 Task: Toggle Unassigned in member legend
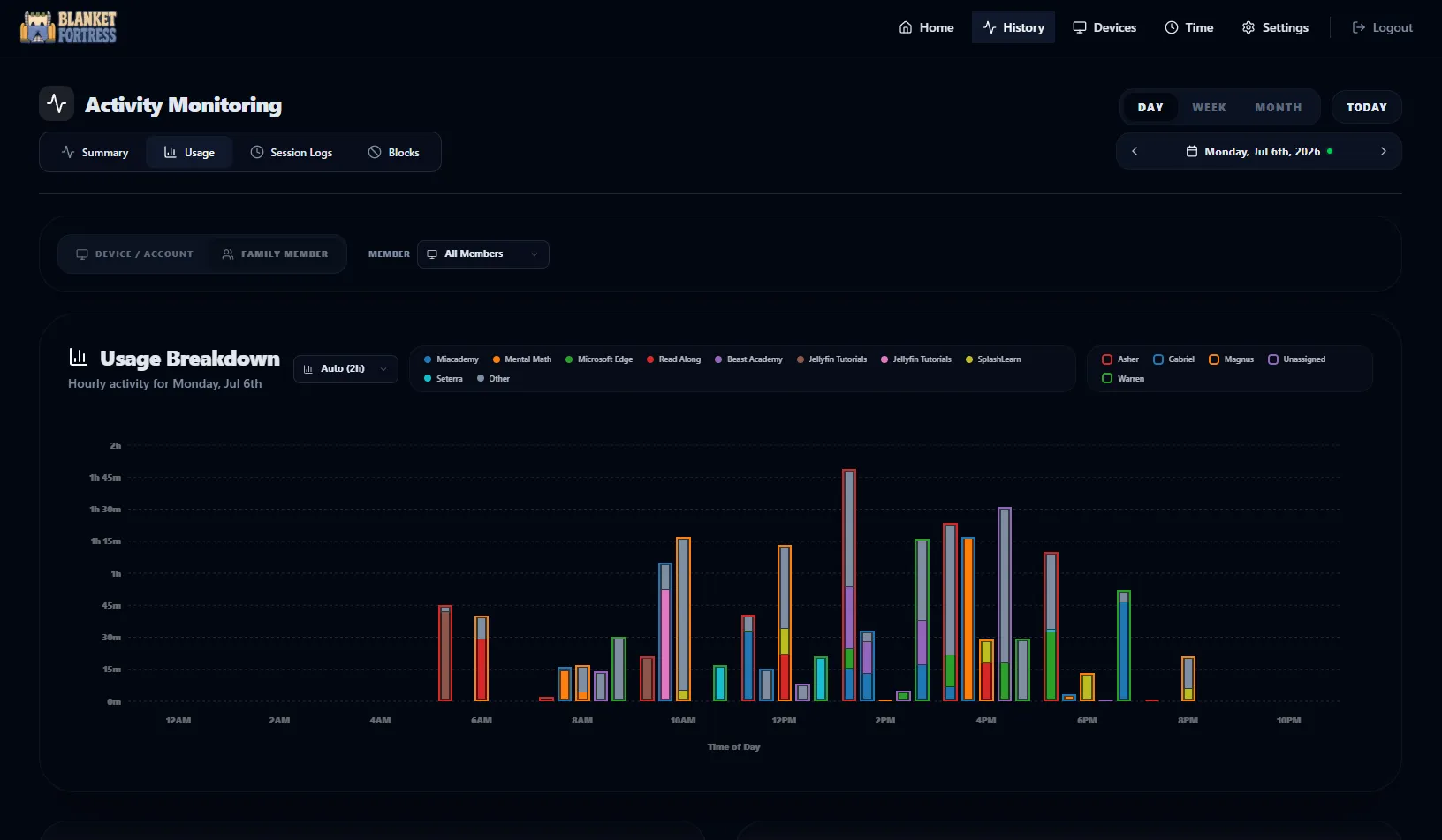pyautogui.click(x=1296, y=359)
